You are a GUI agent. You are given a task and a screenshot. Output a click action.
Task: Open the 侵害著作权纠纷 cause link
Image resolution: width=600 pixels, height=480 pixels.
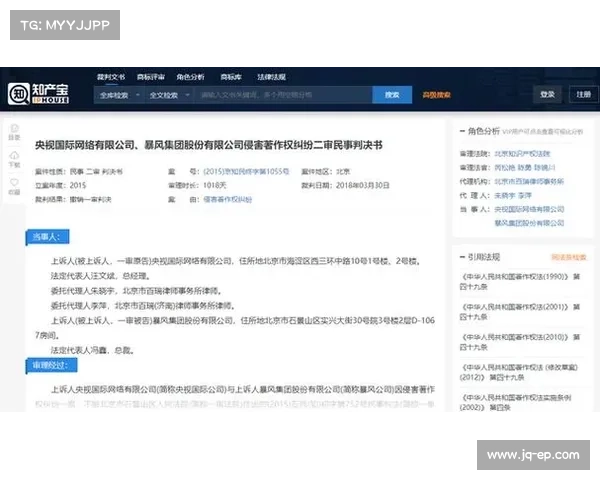click(227, 199)
